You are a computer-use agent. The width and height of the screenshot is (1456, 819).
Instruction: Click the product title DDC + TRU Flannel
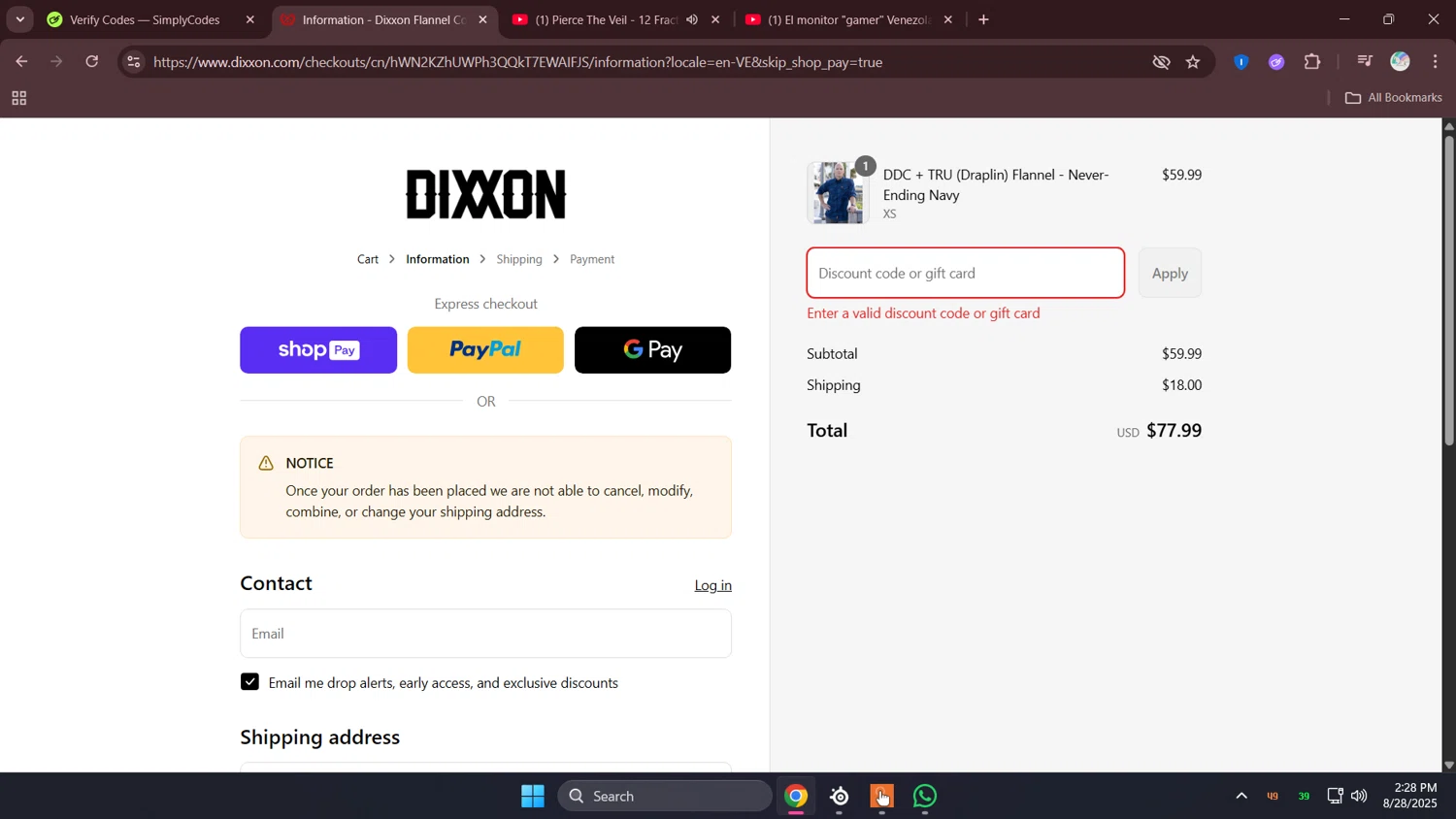(x=995, y=185)
